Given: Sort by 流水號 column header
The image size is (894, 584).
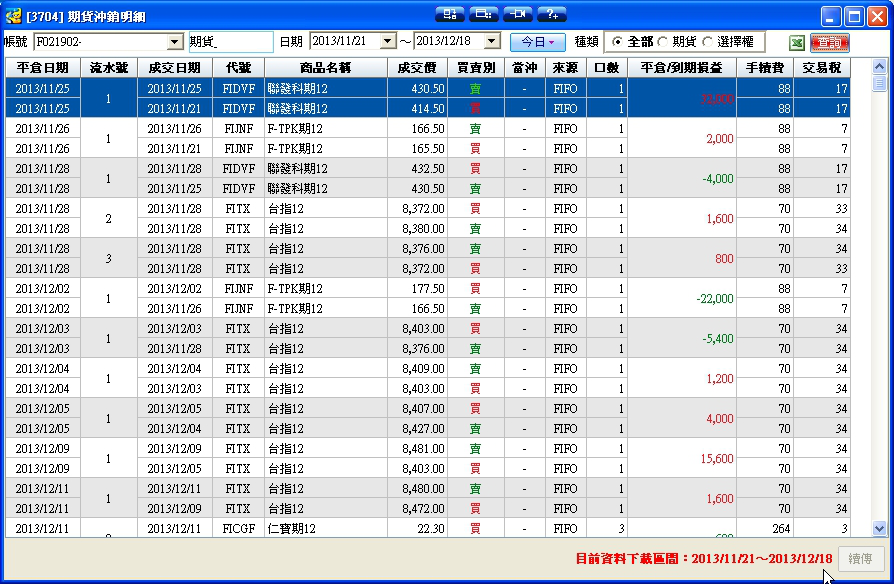Looking at the screenshot, I should pyautogui.click(x=109, y=68).
